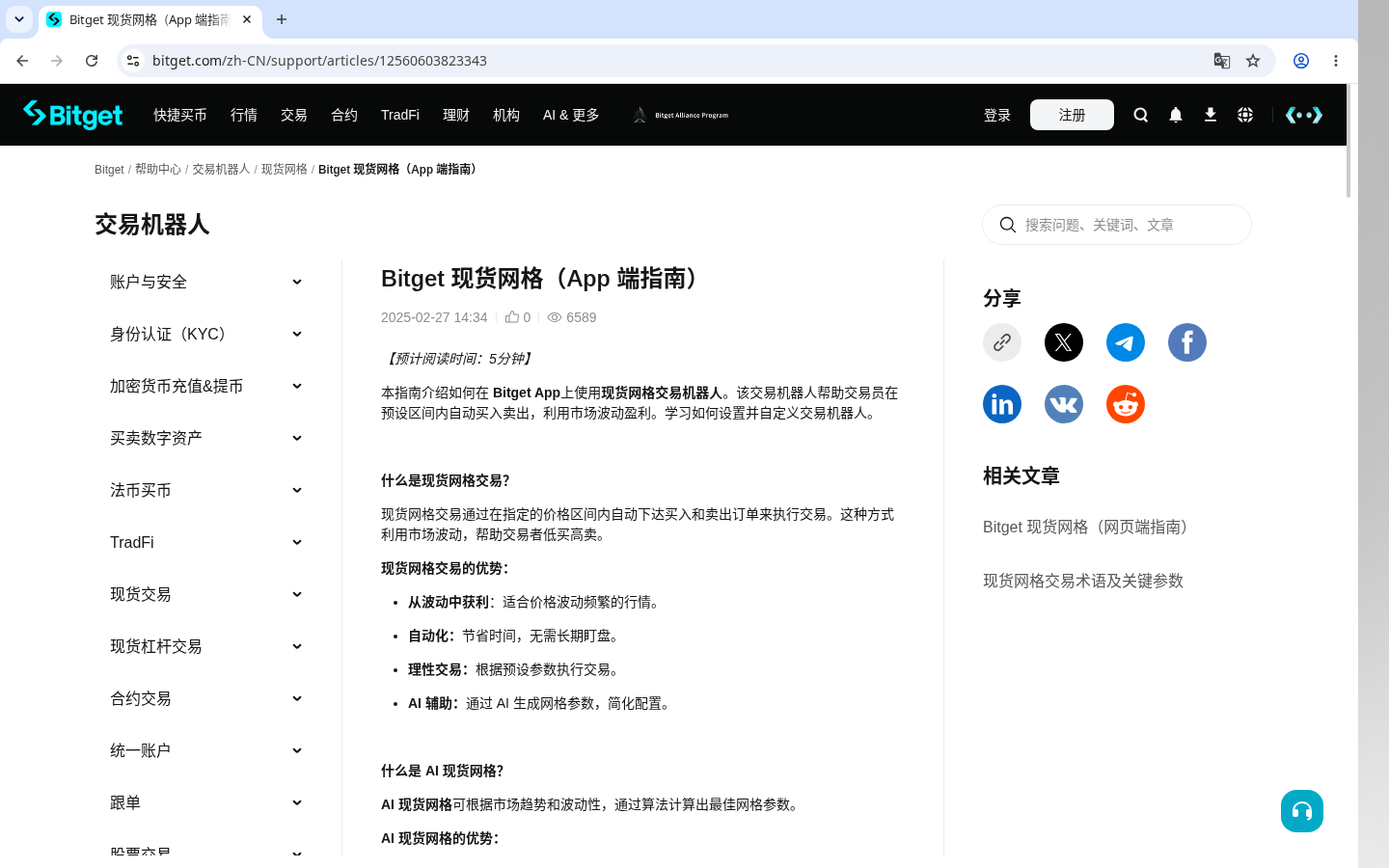The height and width of the screenshot is (868, 1389).
Task: Open TradFi nav menu in header
Action: click(x=400, y=115)
